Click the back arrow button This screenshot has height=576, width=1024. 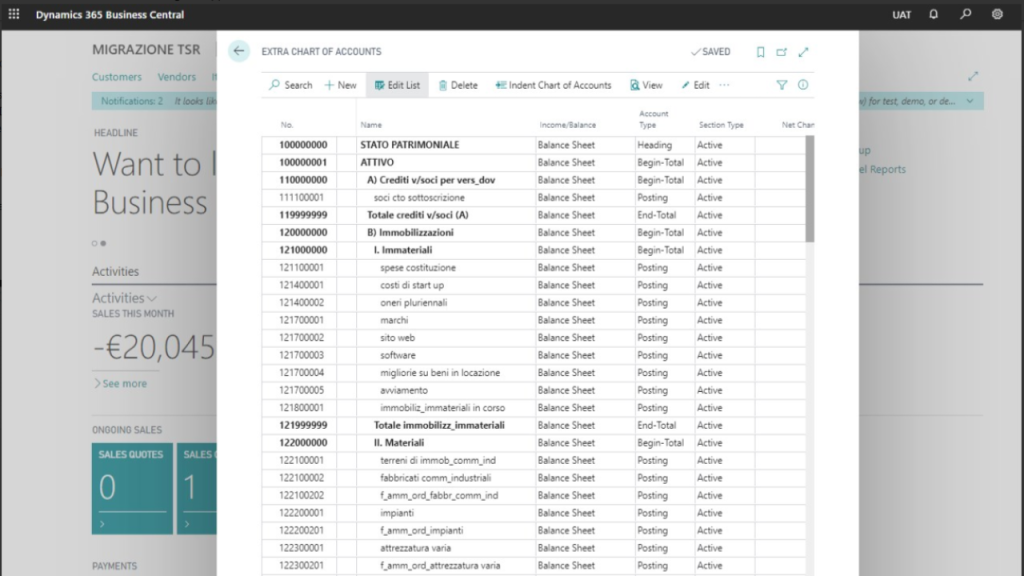(238, 51)
